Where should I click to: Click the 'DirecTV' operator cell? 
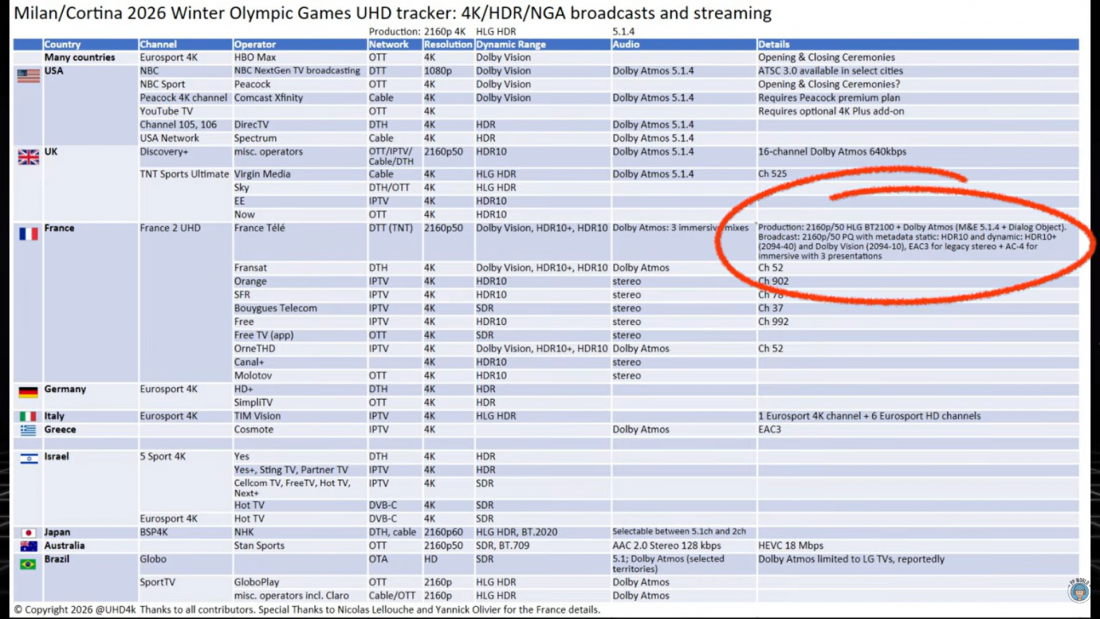(252, 124)
